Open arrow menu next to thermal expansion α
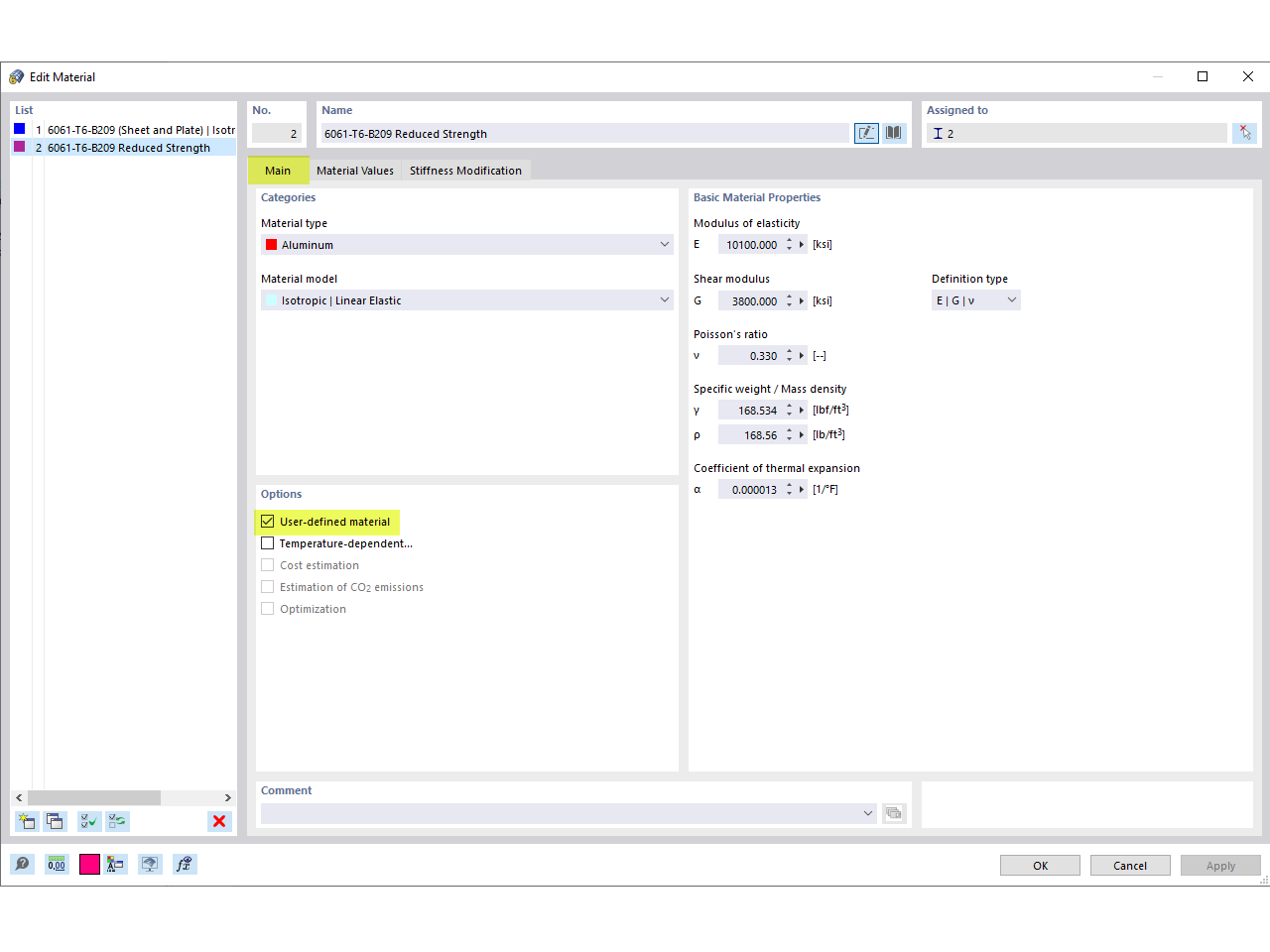The width and height of the screenshot is (1270, 952). tap(802, 490)
